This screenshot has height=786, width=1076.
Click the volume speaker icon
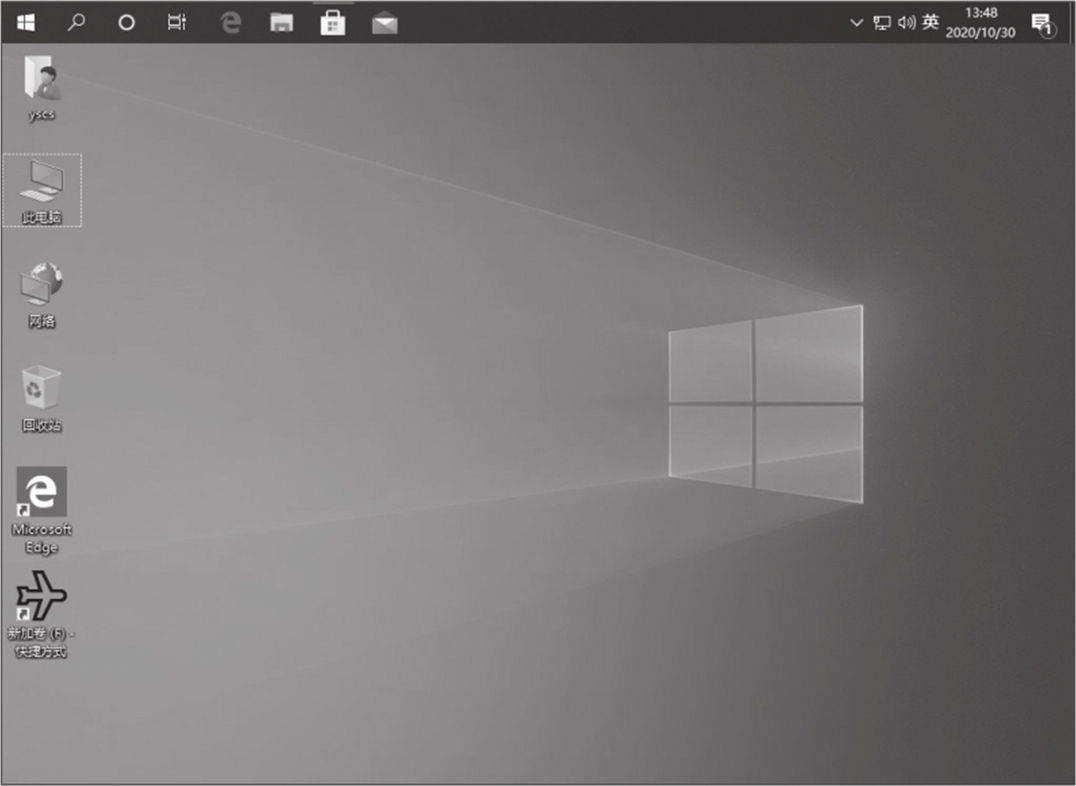(907, 23)
